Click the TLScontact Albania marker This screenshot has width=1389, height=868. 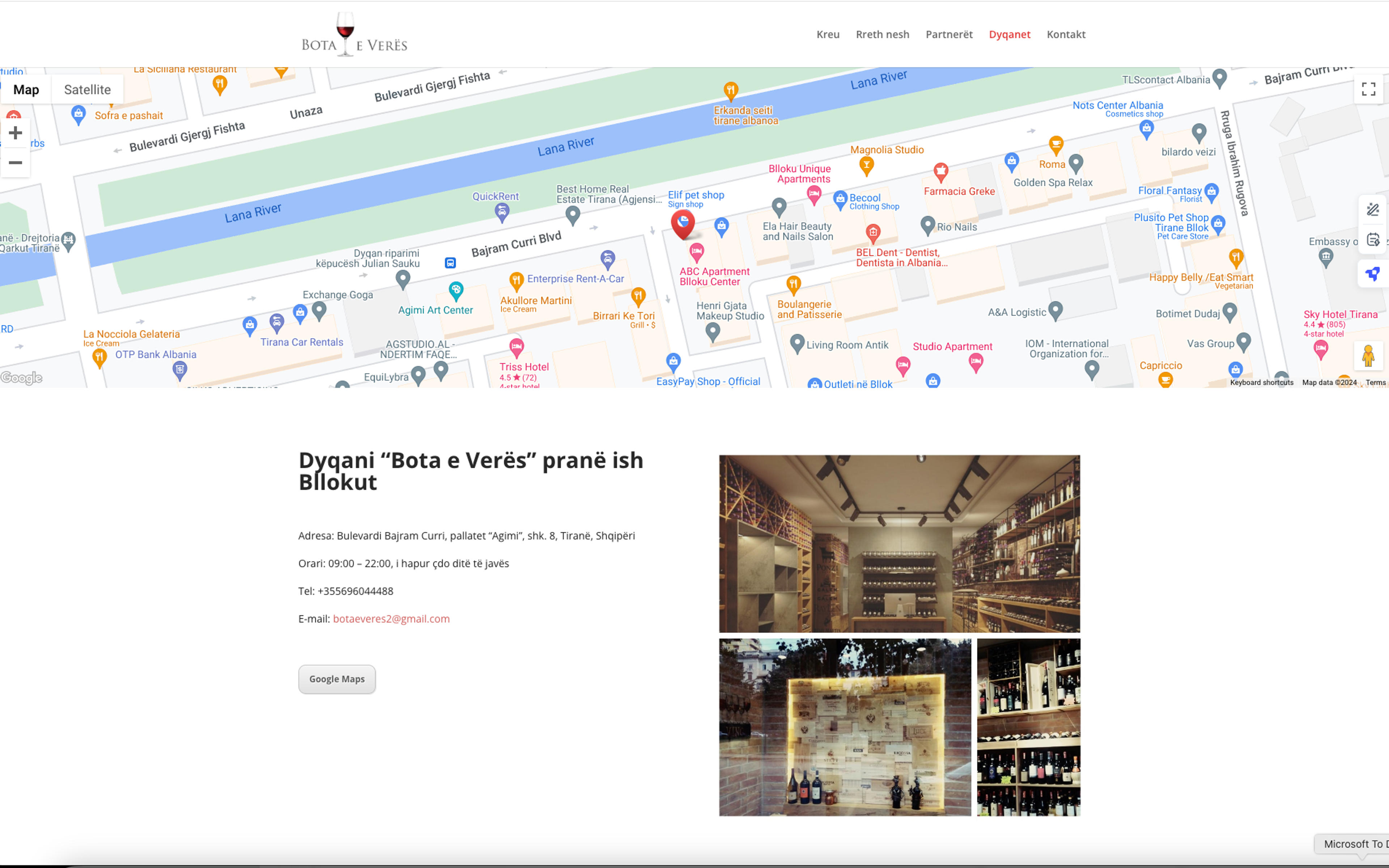point(1219,79)
